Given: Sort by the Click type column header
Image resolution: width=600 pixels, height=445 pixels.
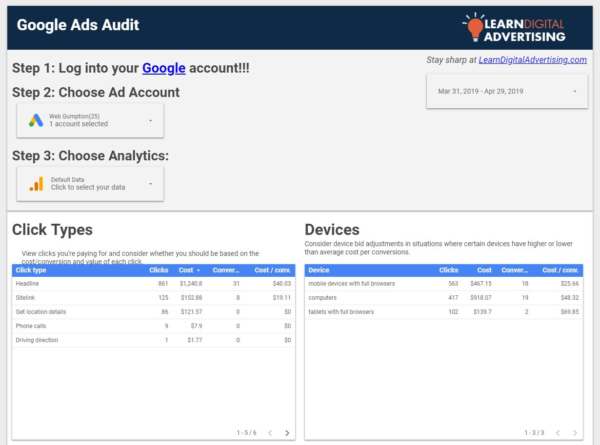Looking at the screenshot, I should point(31,270).
